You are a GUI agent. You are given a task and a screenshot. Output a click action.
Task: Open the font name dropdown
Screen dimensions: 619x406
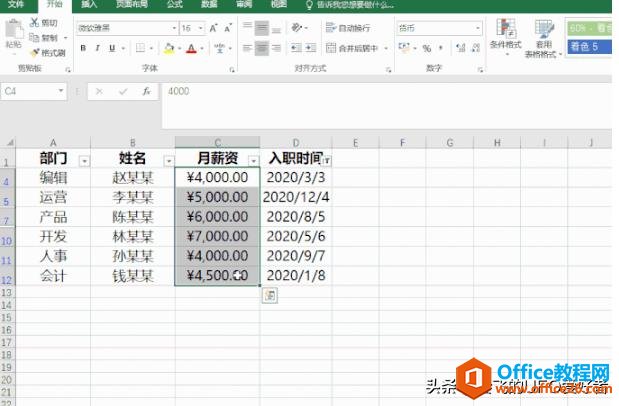tap(174, 28)
